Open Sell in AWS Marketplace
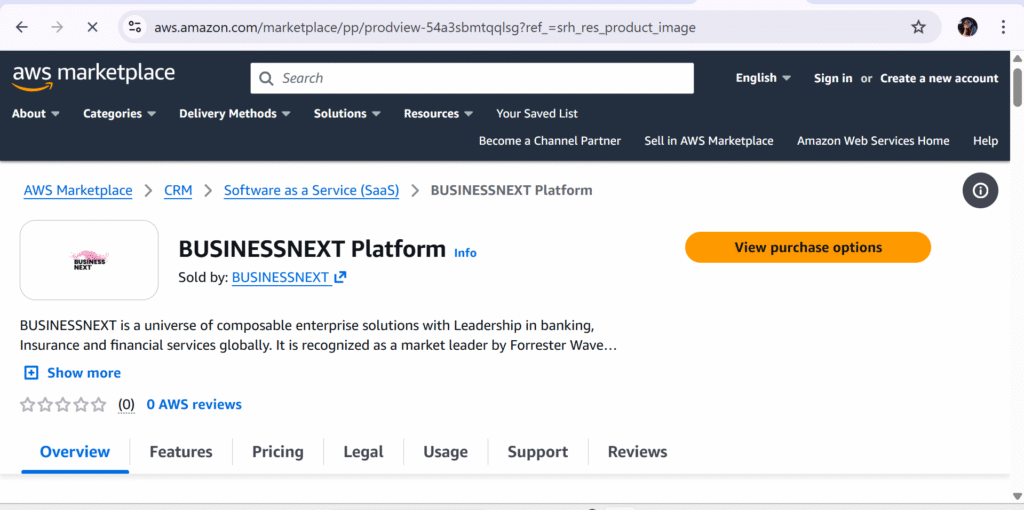 point(709,140)
